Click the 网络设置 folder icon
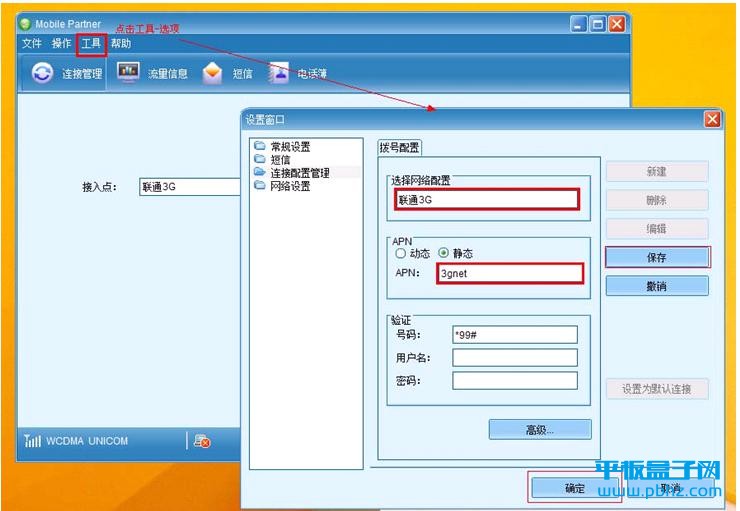This screenshot has width=740, height=511. coord(260,185)
